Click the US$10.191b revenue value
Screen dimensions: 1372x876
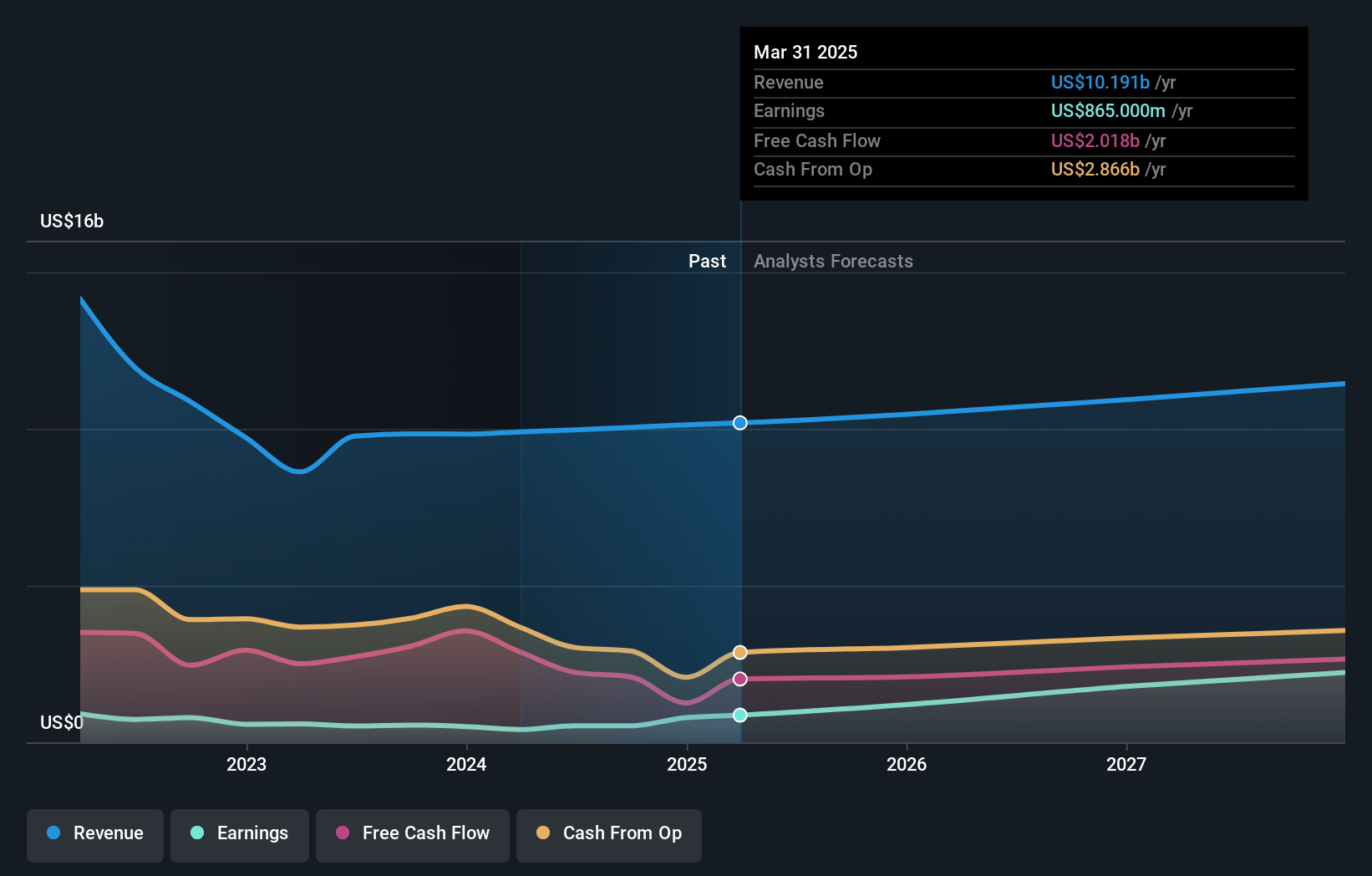[x=1100, y=82]
